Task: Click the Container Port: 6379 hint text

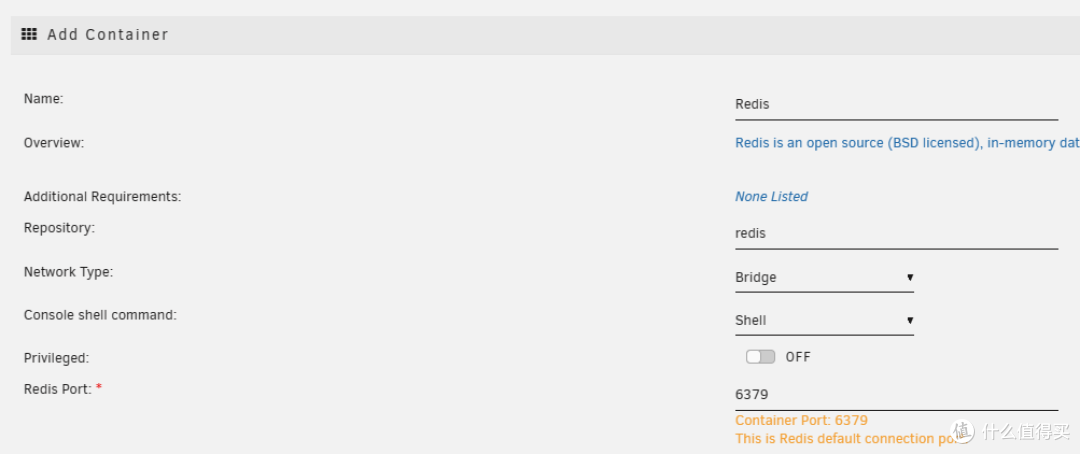Action: point(801,420)
